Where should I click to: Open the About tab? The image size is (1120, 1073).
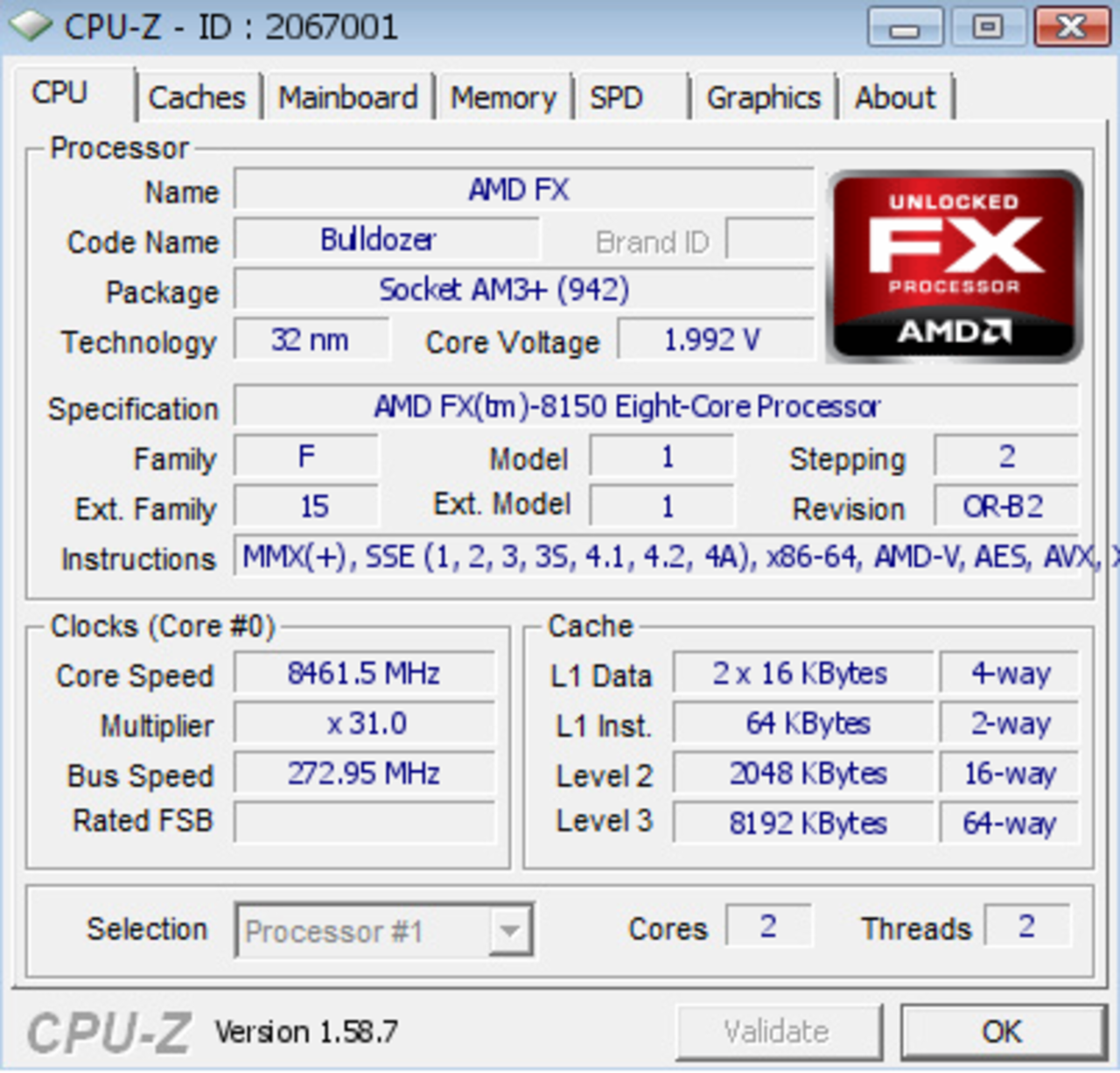[x=895, y=97]
